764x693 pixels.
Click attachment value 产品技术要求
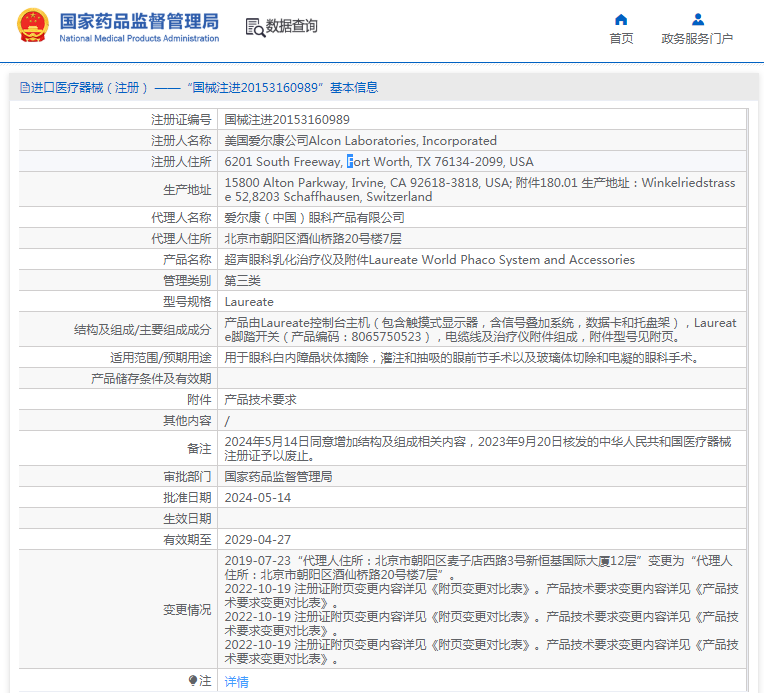[261, 400]
